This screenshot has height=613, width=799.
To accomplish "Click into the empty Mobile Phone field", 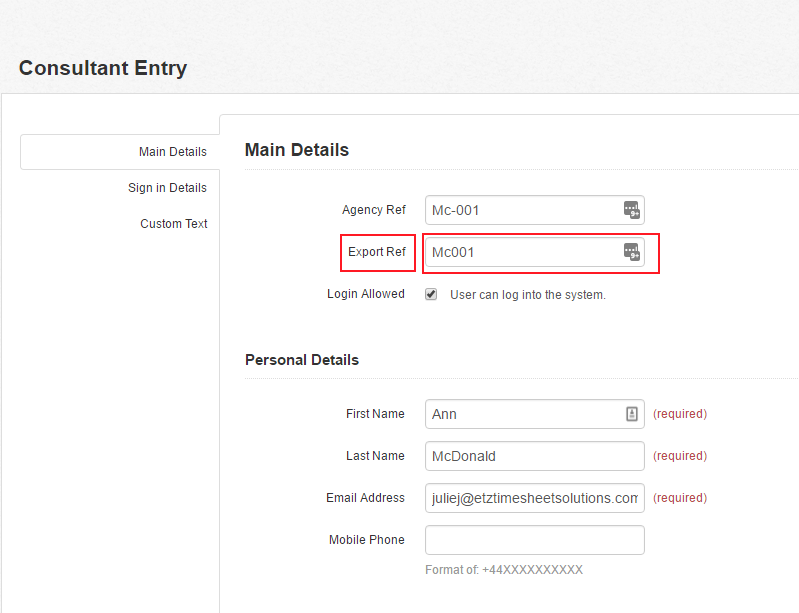I will coord(535,540).
